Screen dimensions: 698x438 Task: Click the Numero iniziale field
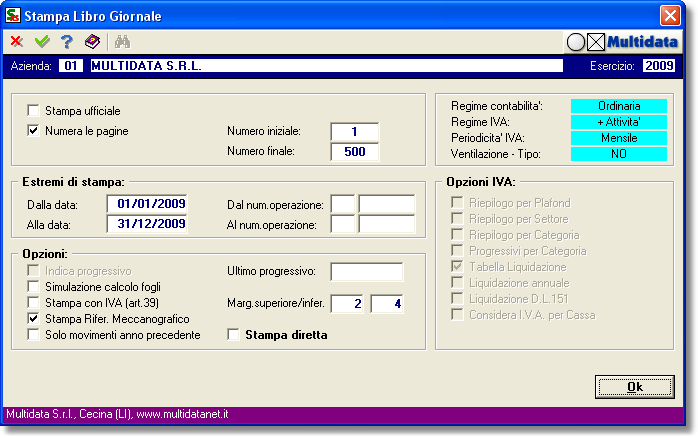click(355, 132)
